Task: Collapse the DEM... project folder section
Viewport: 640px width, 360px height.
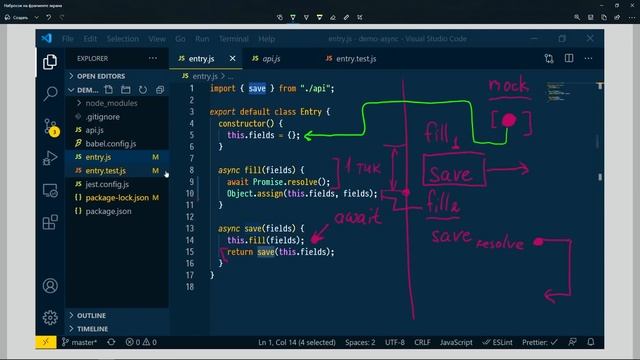Action: coord(84,90)
